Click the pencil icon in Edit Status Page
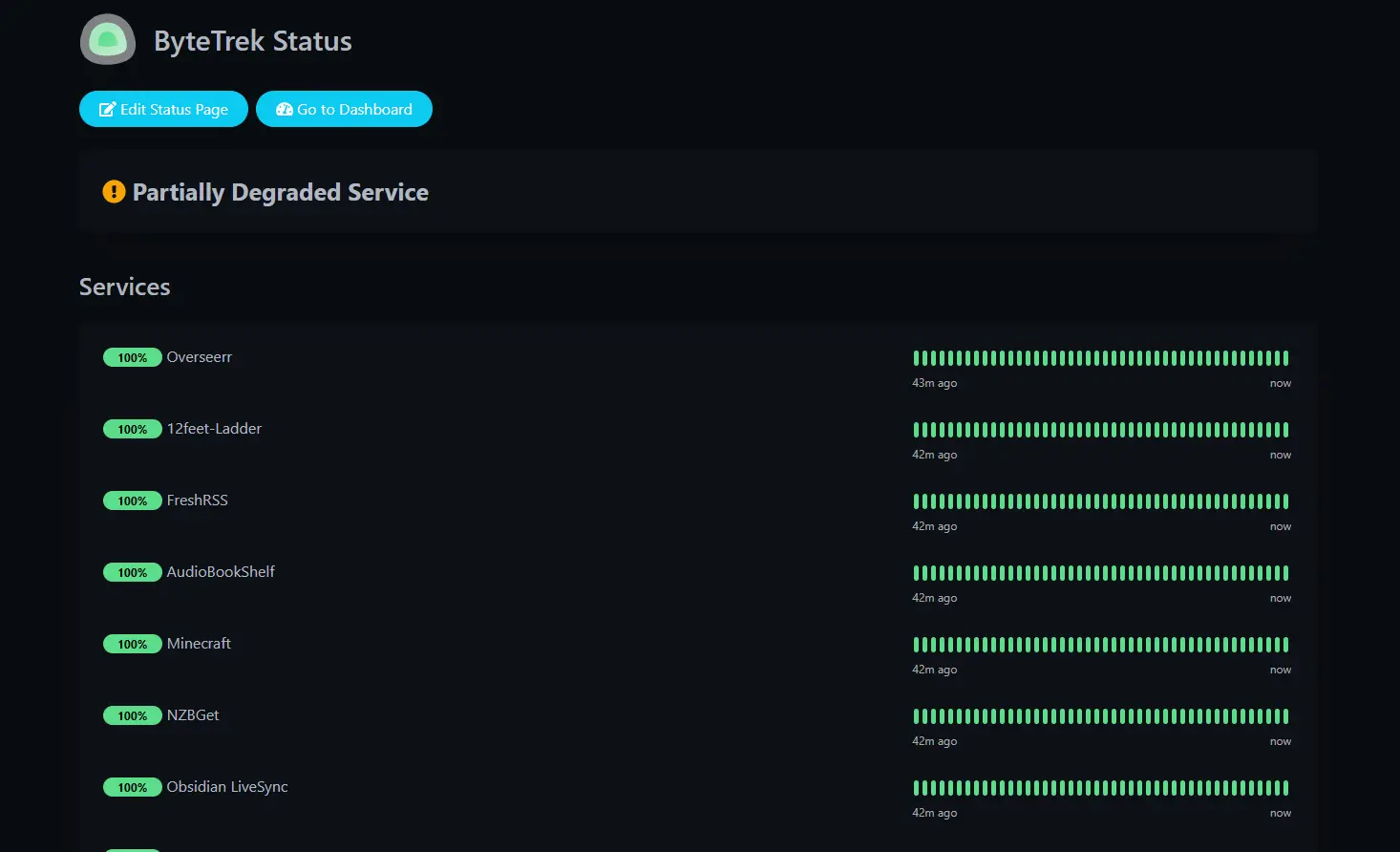The image size is (1400, 852). tap(107, 110)
